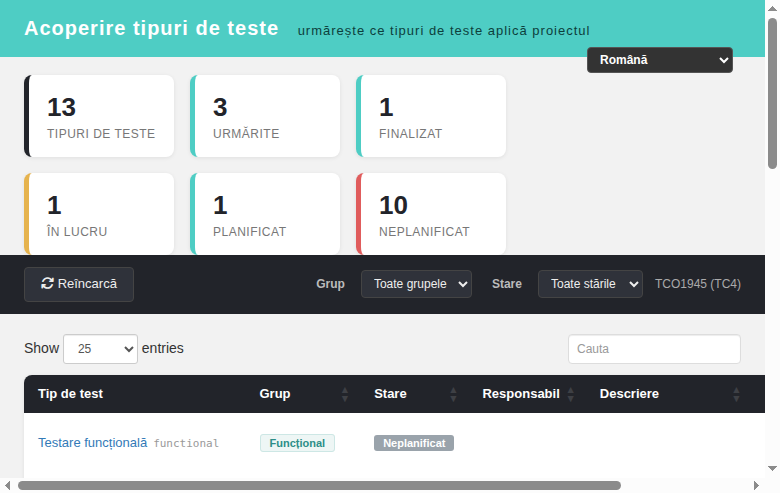Open the Toate stările status filter
The width and height of the screenshot is (780, 493).
pos(590,284)
